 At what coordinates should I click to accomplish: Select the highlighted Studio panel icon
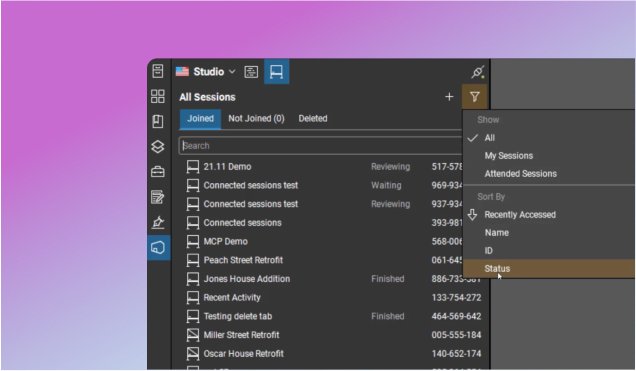(159, 247)
